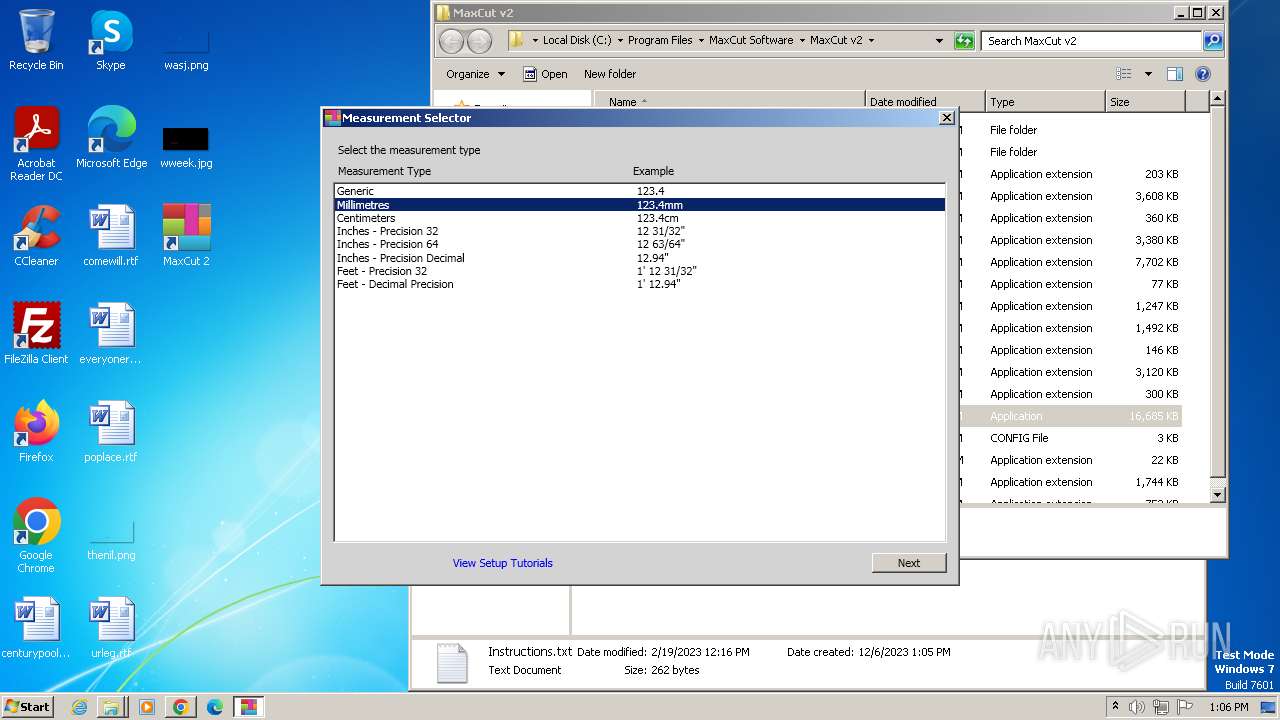Select wweek.jpg desktop file
1280x720 pixels.
click(x=186, y=146)
